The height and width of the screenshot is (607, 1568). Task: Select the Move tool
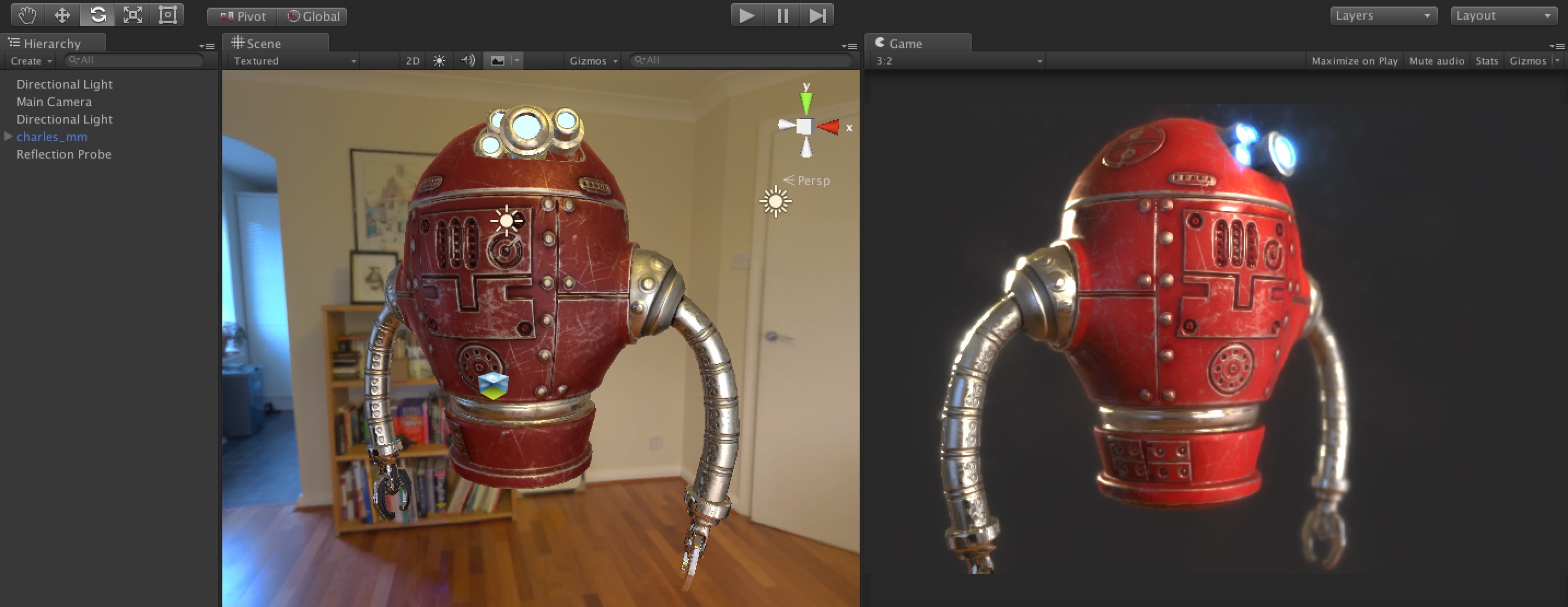coord(62,15)
